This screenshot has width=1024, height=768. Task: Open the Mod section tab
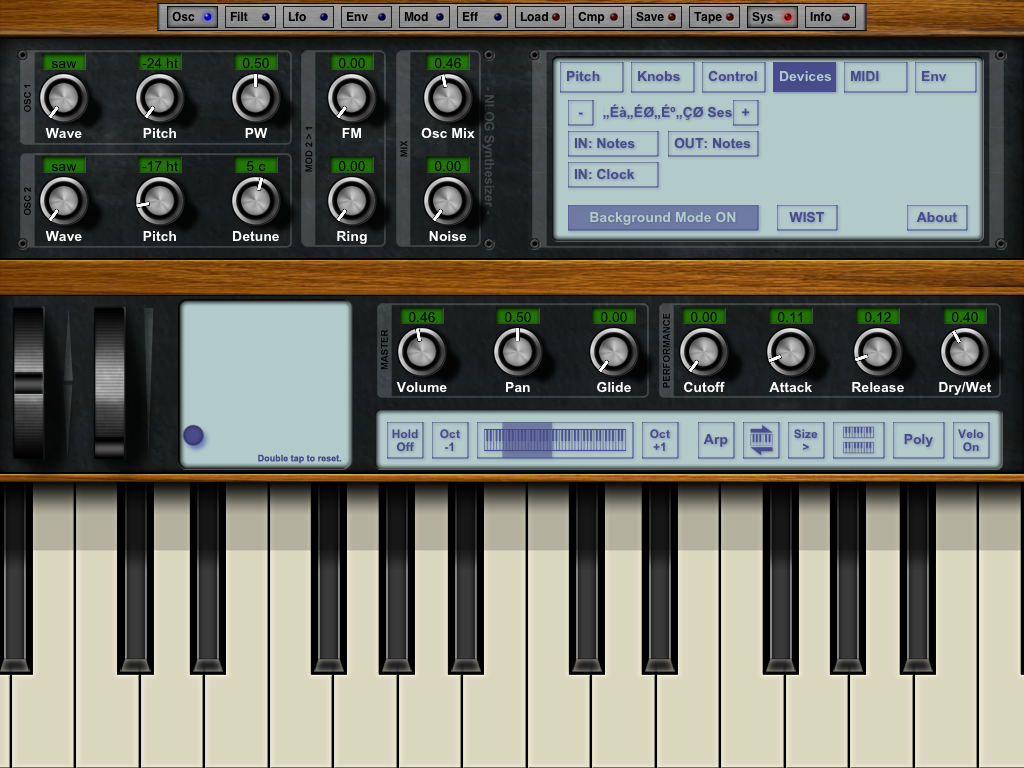coord(424,17)
